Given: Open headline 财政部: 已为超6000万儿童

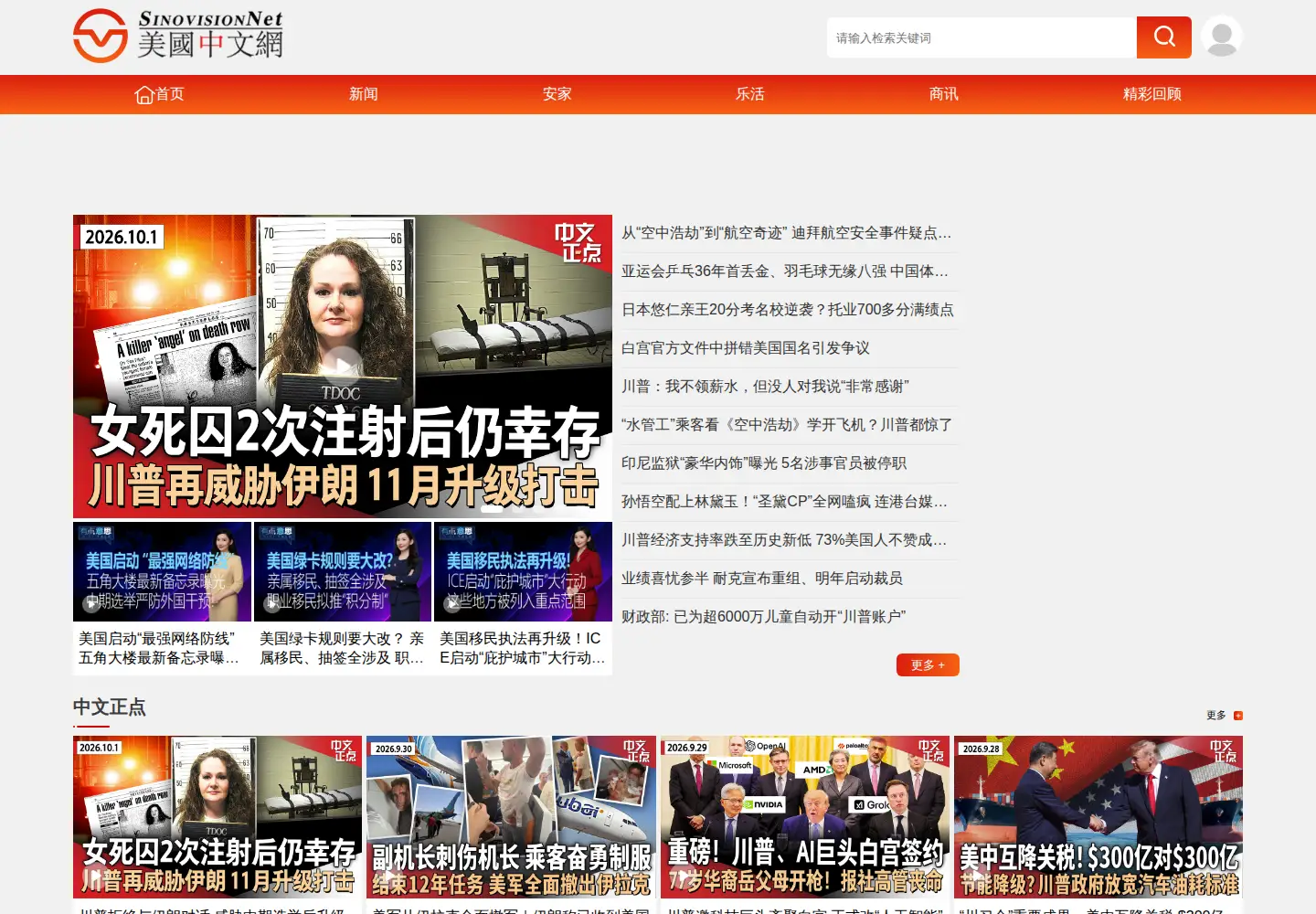Looking at the screenshot, I should [764, 617].
